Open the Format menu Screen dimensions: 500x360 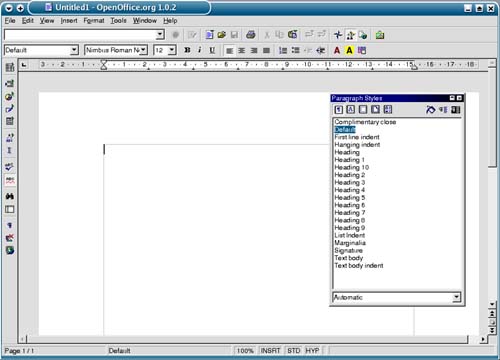click(x=94, y=21)
